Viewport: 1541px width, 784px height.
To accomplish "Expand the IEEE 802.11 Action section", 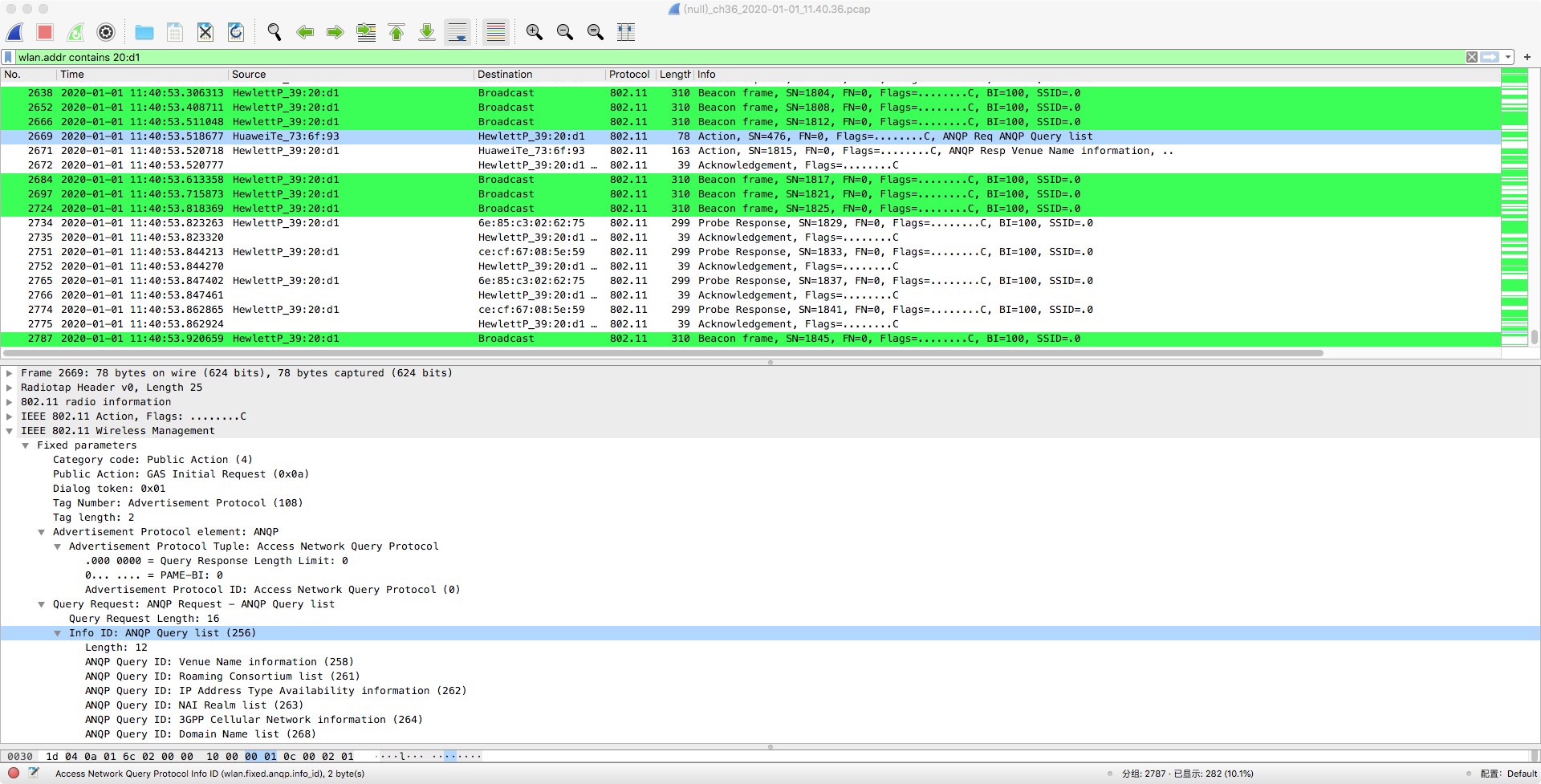I will click(9, 416).
